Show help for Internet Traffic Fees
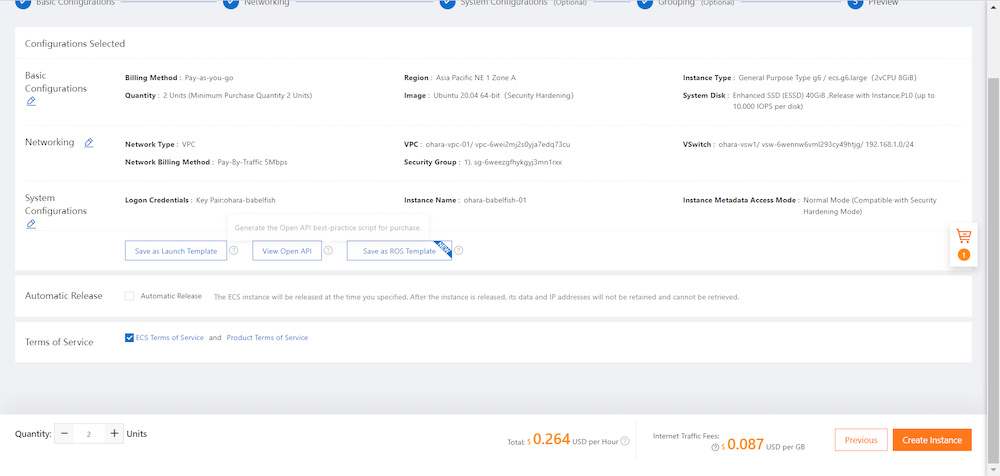 (x=715, y=447)
